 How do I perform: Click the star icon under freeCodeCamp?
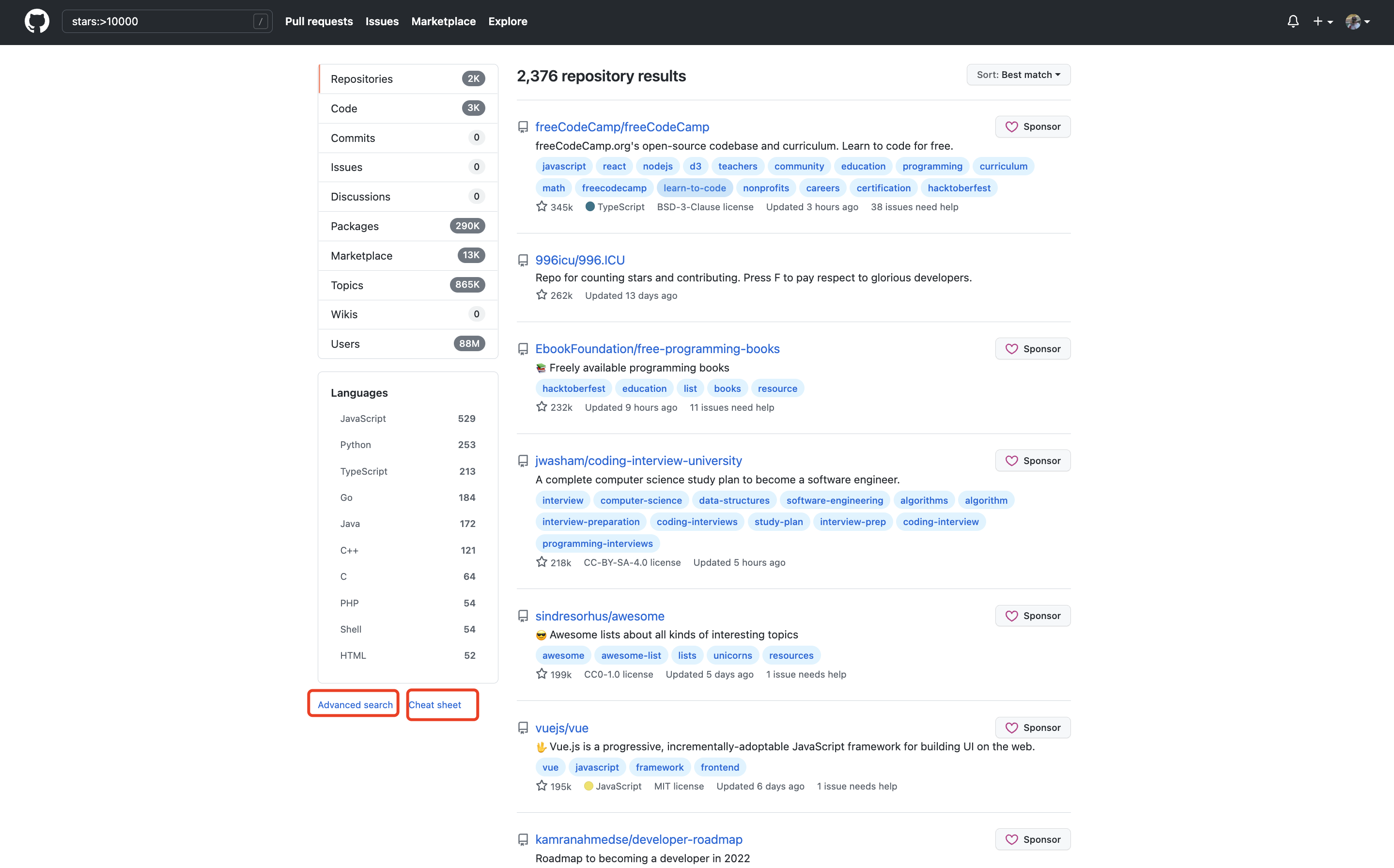point(541,207)
